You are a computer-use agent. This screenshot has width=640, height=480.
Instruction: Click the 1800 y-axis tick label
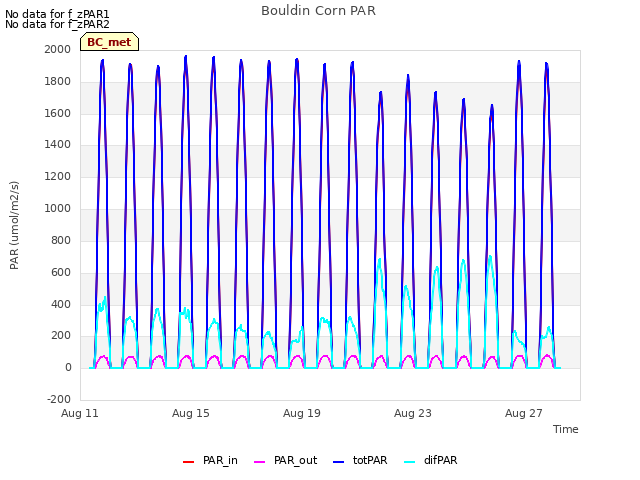tap(58, 81)
